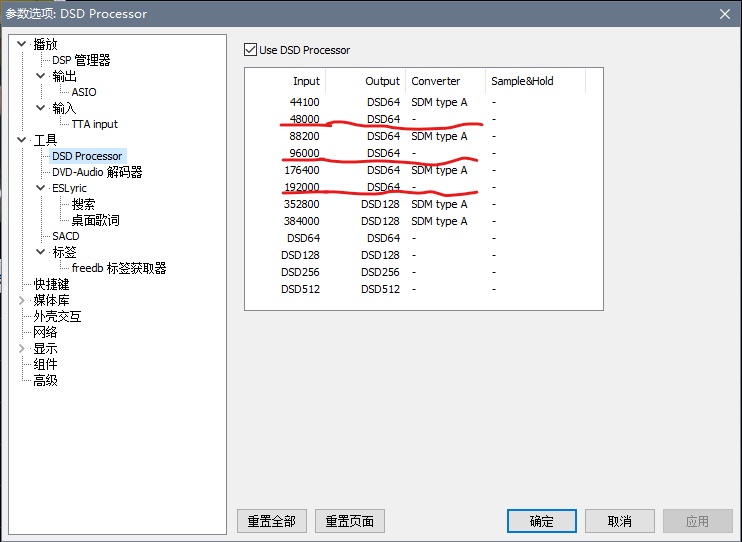Select 快捷键 in the preferences tree
Image resolution: width=742 pixels, height=542 pixels.
click(51, 284)
